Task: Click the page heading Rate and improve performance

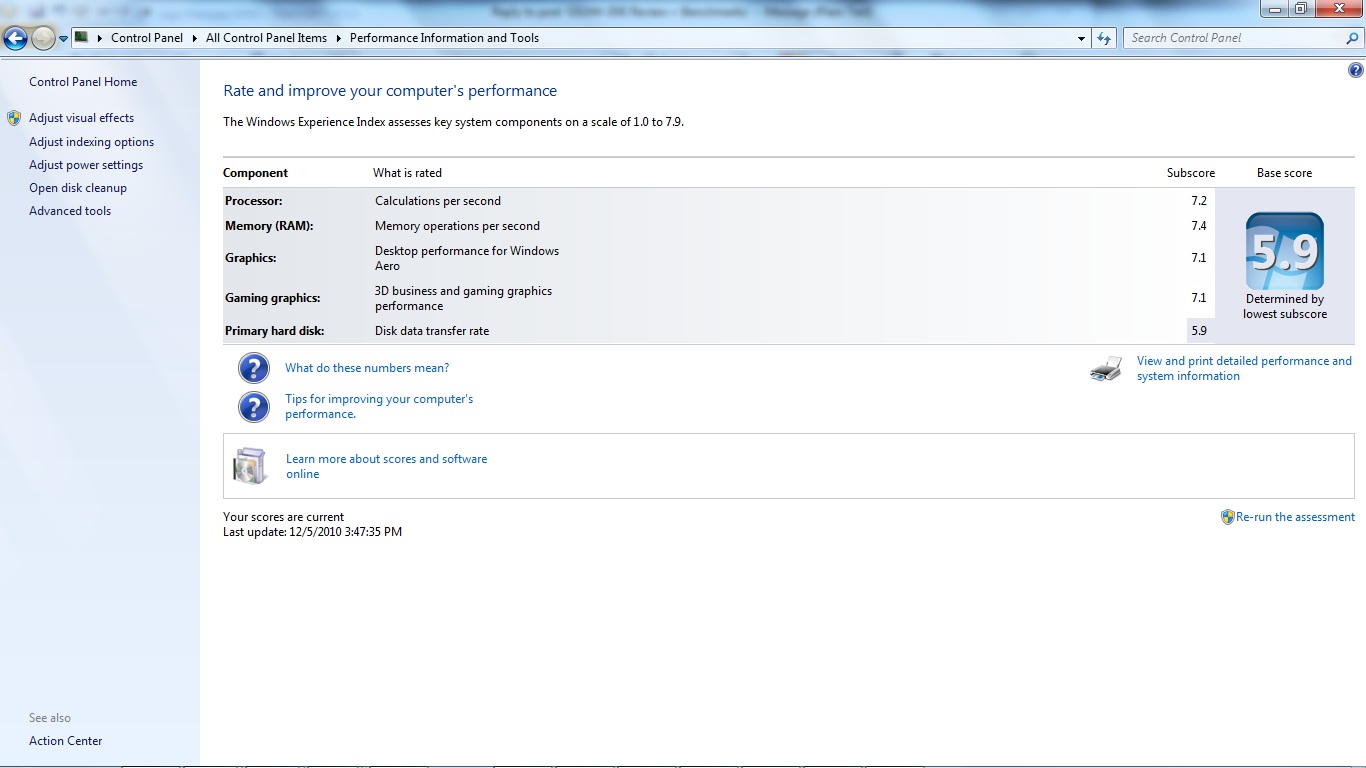Action: click(x=390, y=91)
